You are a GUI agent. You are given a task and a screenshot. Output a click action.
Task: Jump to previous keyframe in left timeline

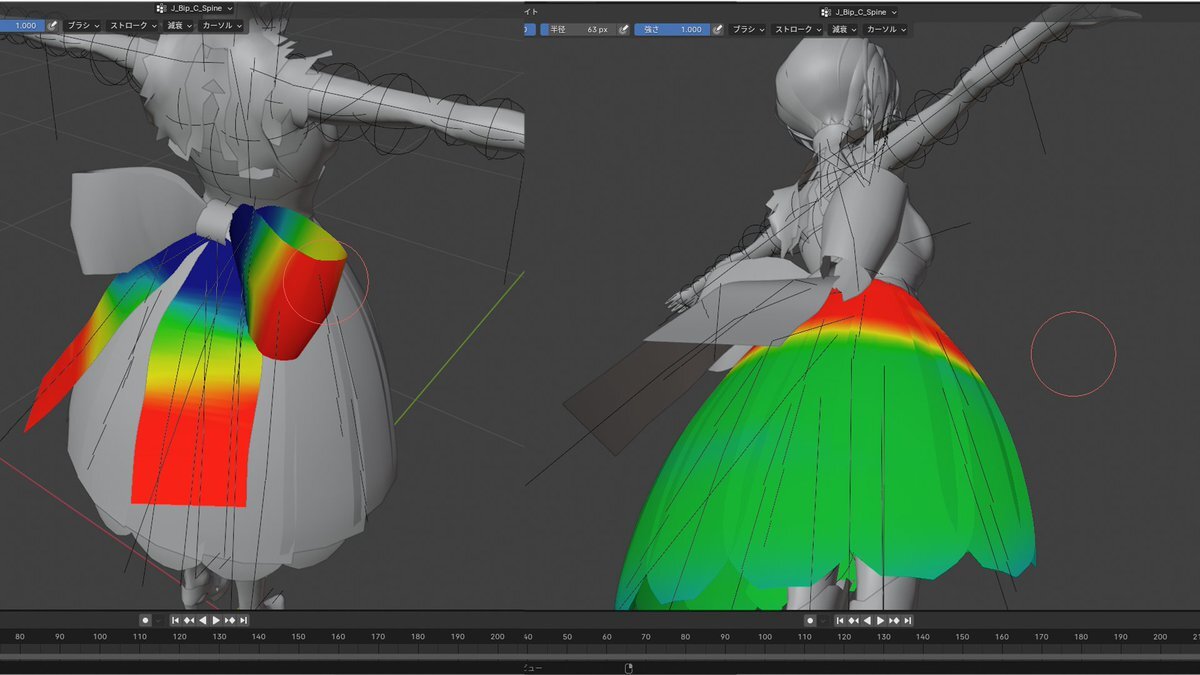pos(189,620)
